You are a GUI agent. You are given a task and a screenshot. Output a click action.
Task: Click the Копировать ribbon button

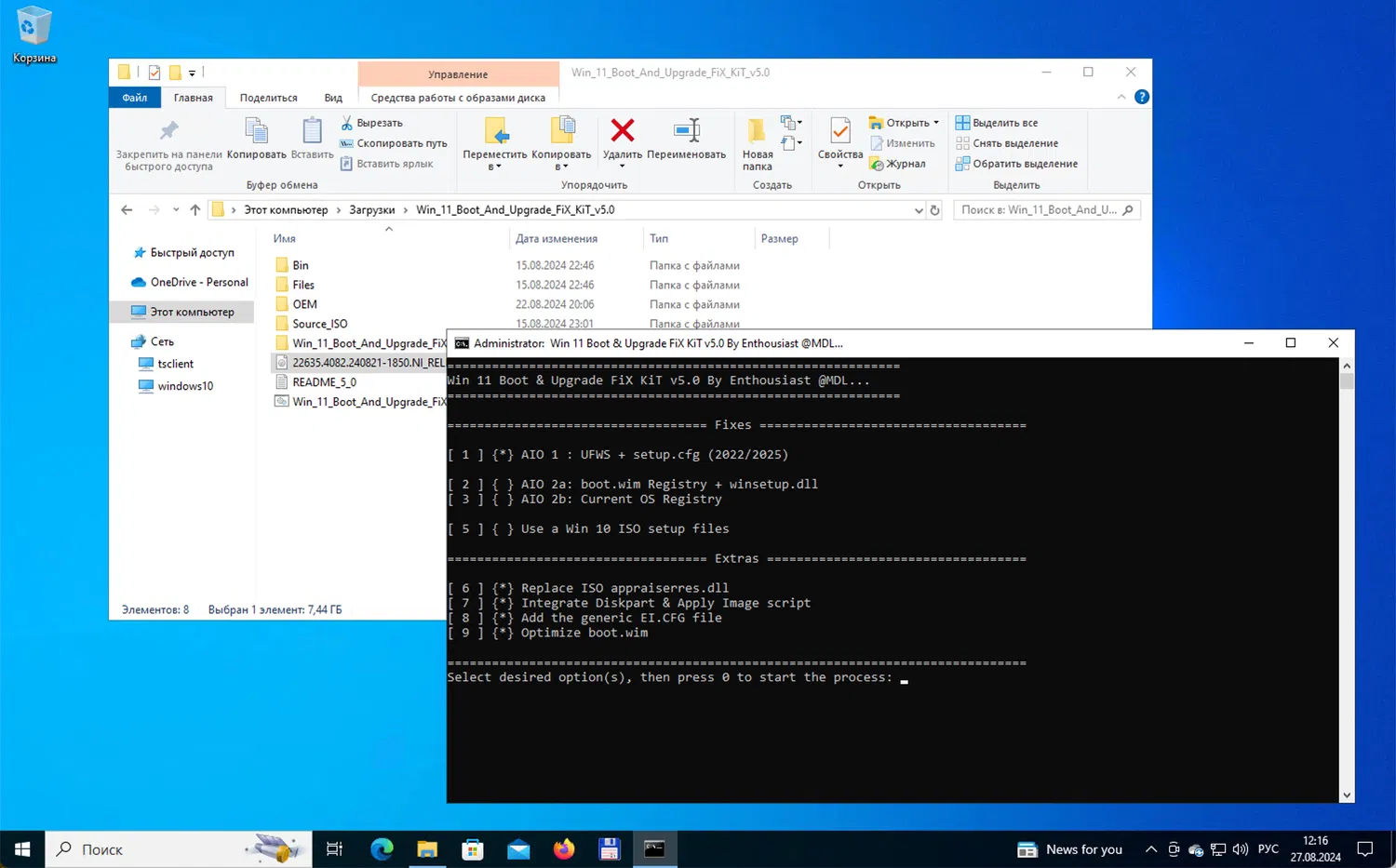tap(256, 139)
